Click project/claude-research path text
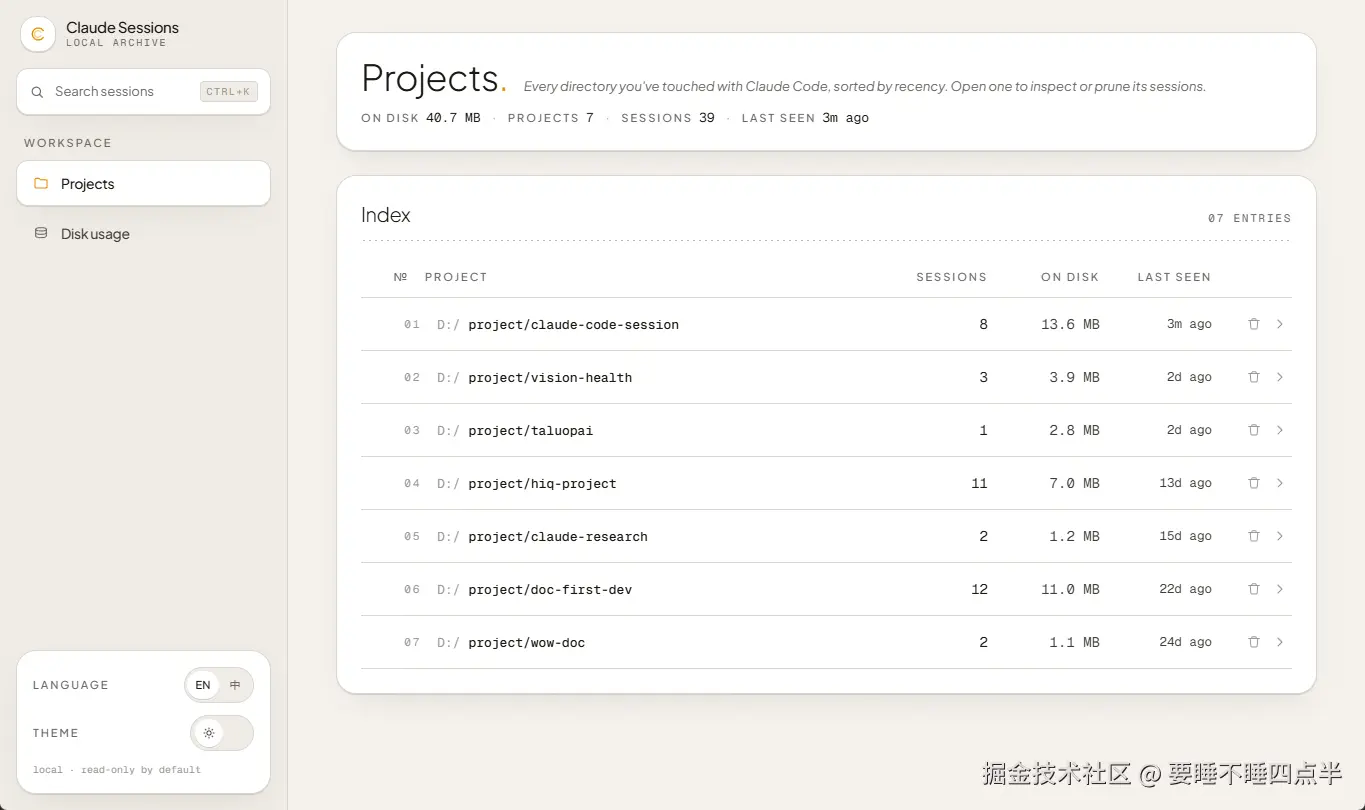1365x810 pixels. point(558,537)
